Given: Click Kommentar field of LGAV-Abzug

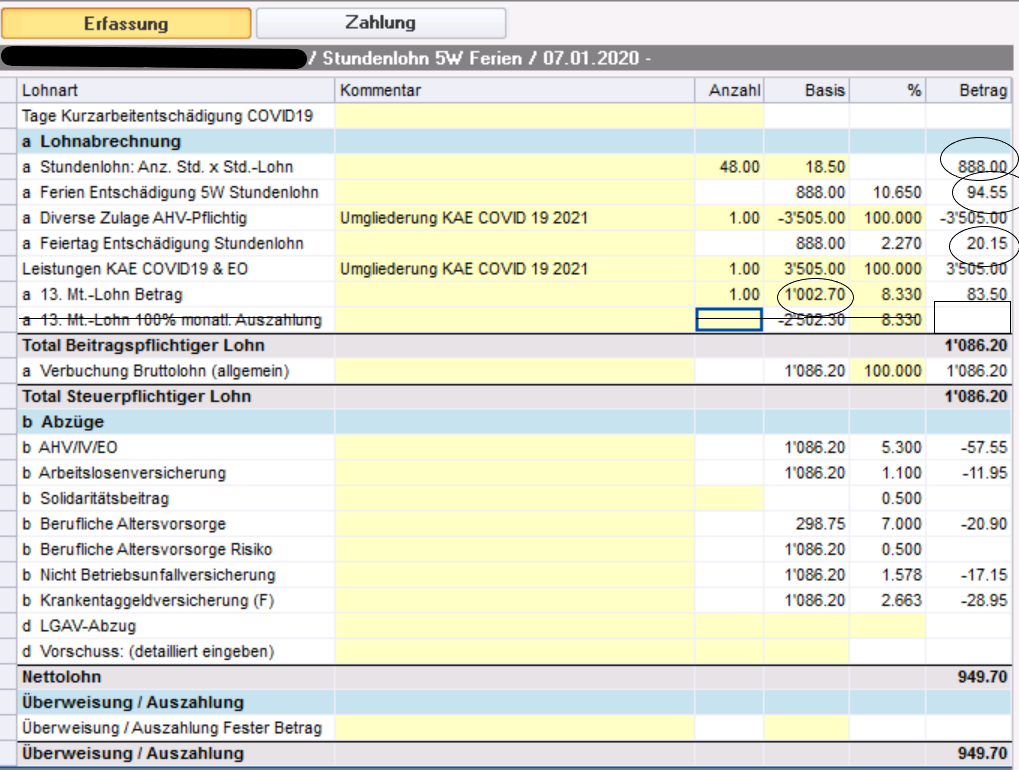Looking at the screenshot, I should click(x=515, y=626).
